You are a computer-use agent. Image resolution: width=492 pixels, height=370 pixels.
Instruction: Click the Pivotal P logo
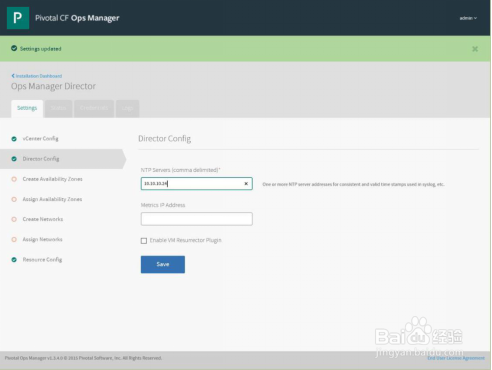point(18,18)
